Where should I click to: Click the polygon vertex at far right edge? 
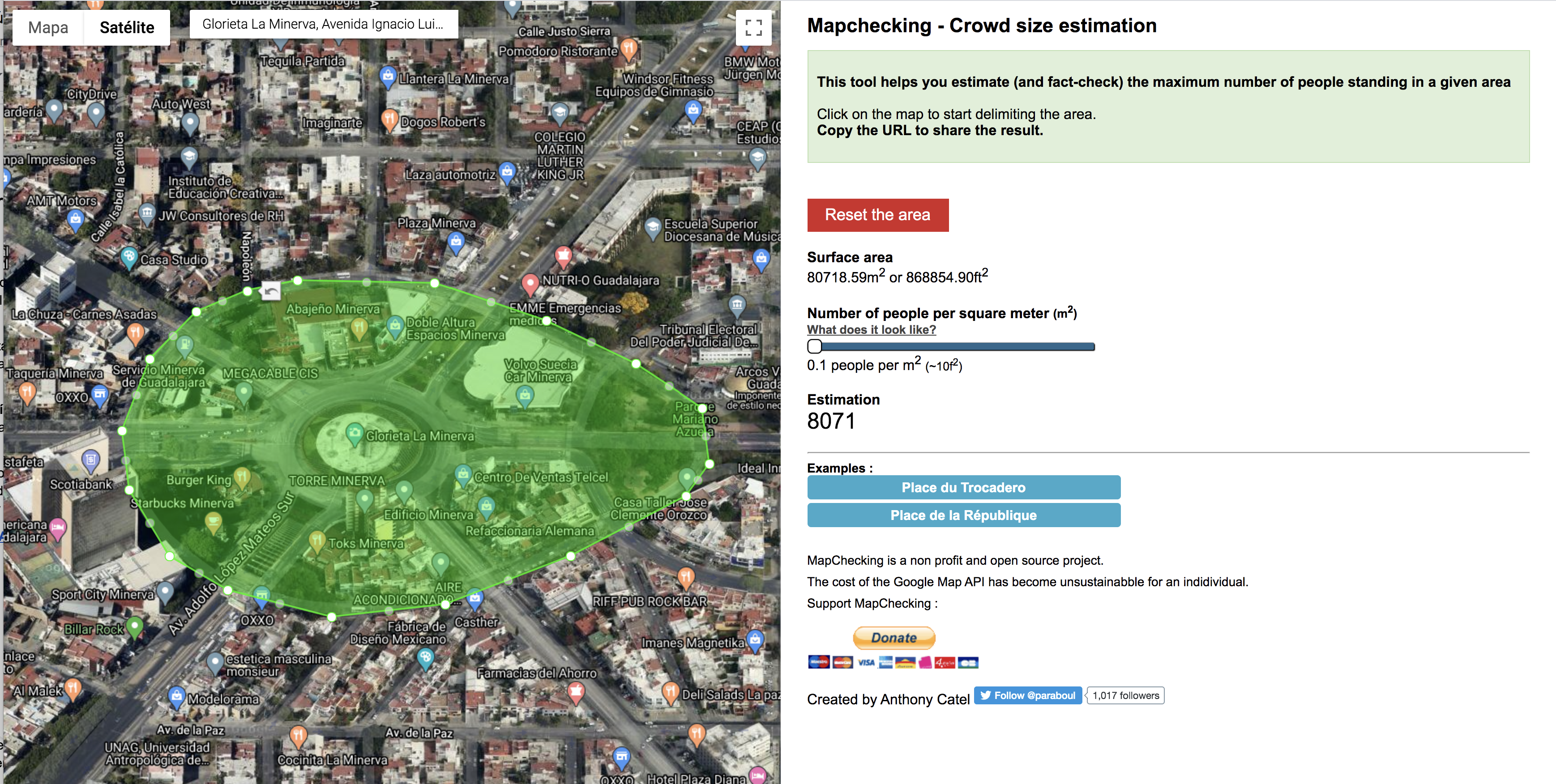710,464
